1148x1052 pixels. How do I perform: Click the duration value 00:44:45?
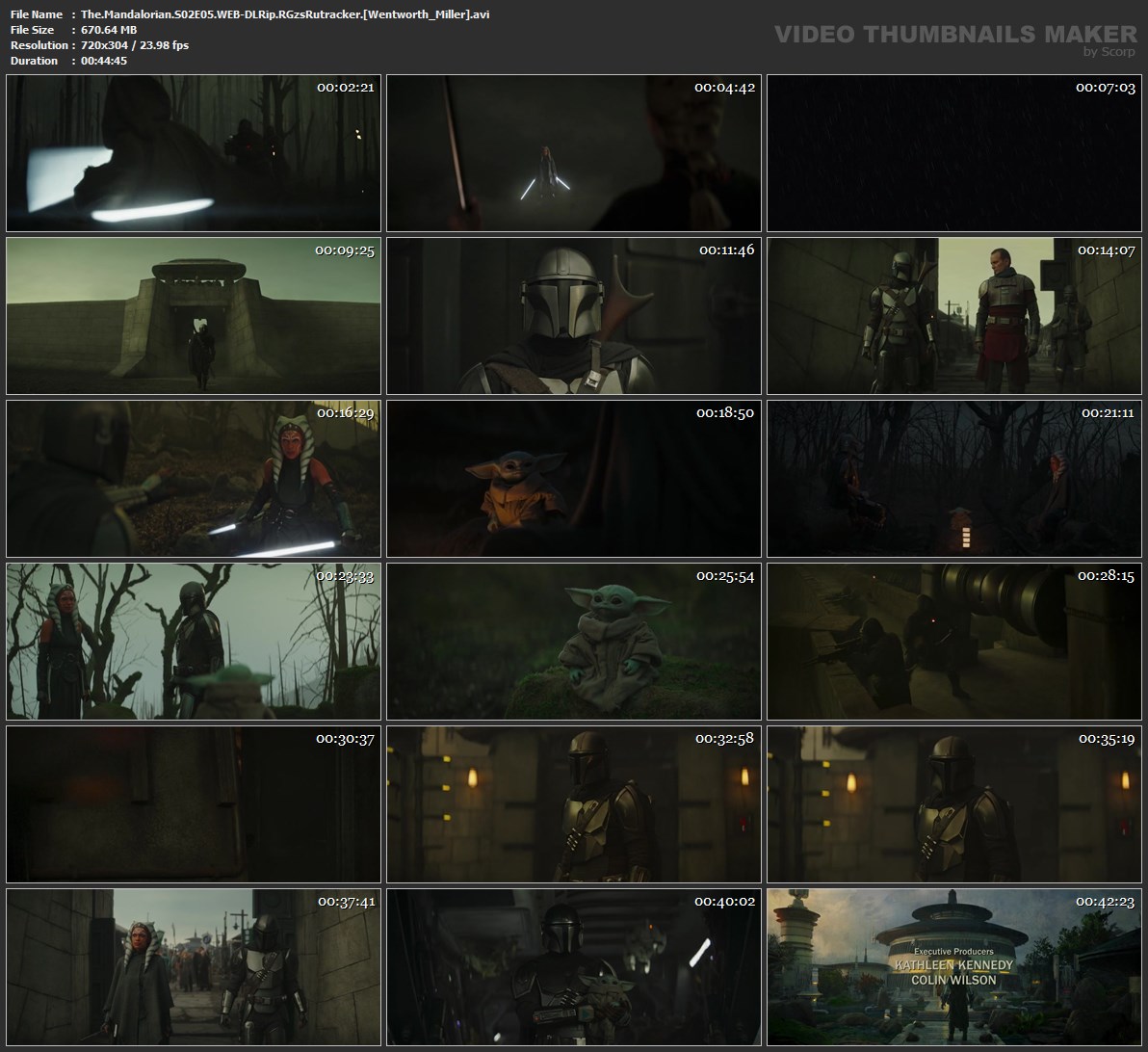pyautogui.click(x=104, y=60)
